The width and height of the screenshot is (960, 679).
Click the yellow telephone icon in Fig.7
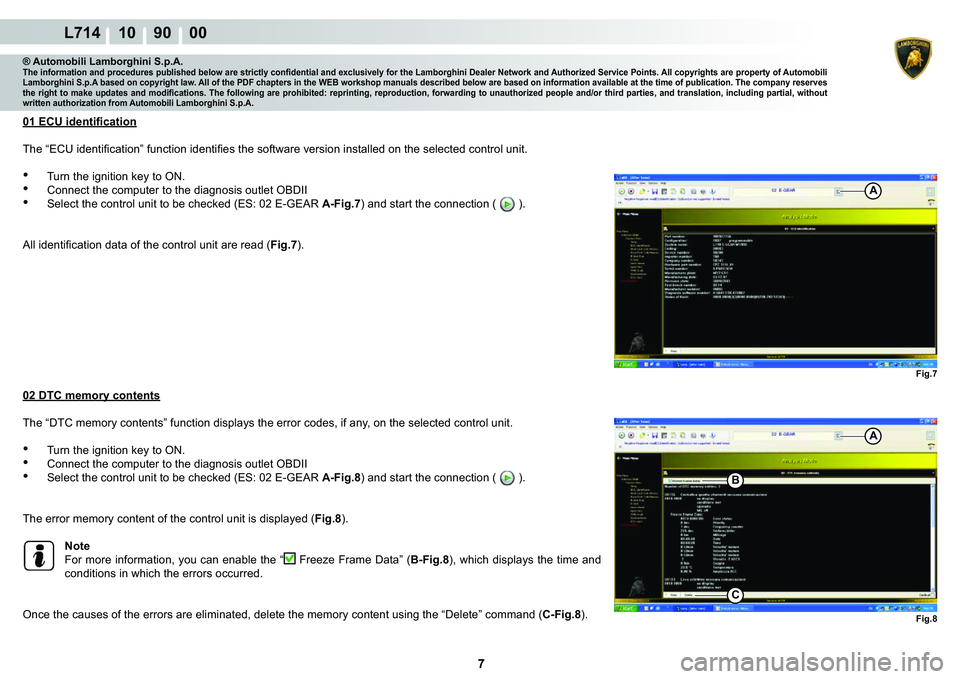pos(931,201)
